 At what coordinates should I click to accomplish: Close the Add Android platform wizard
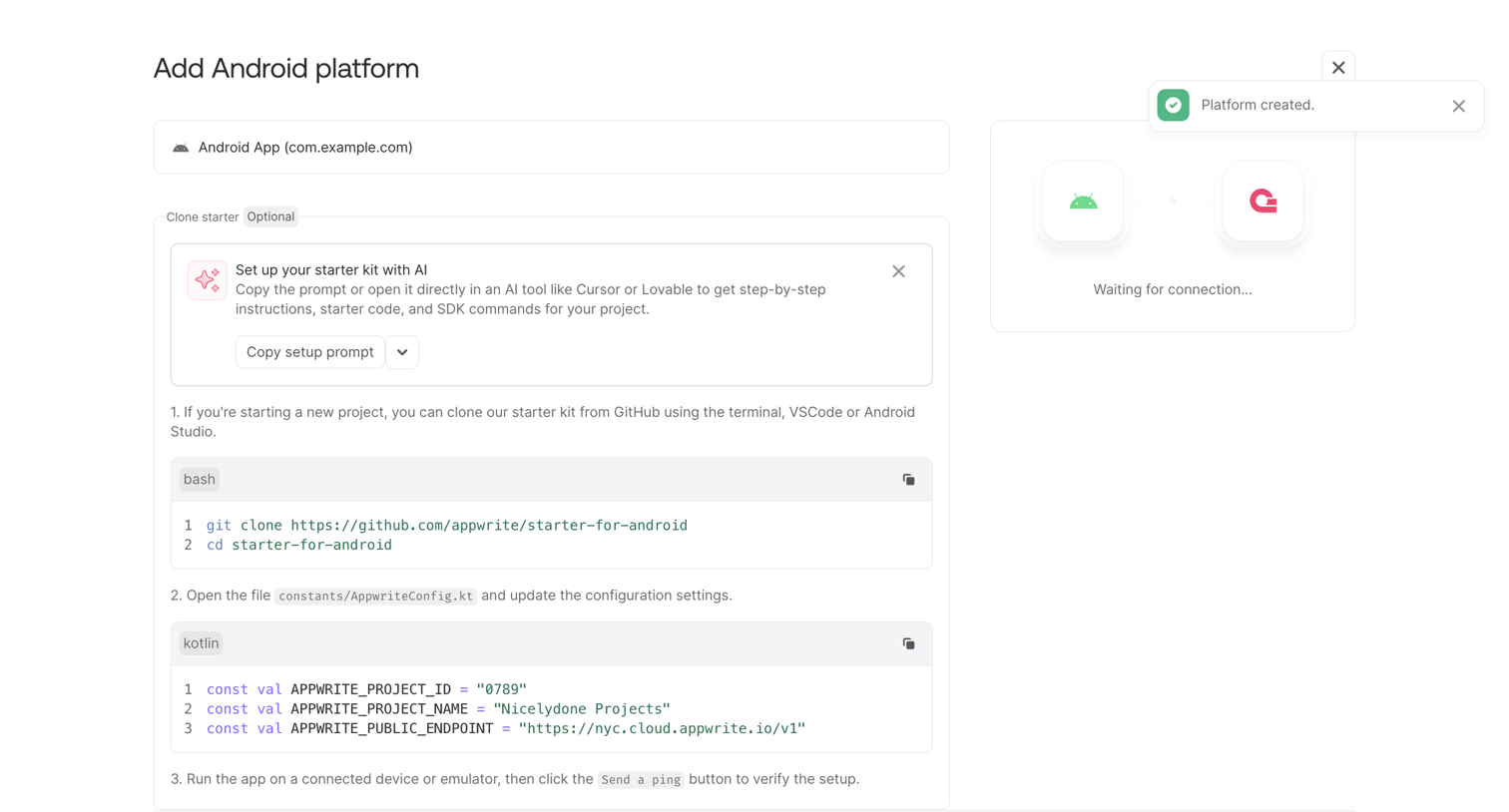click(1338, 68)
